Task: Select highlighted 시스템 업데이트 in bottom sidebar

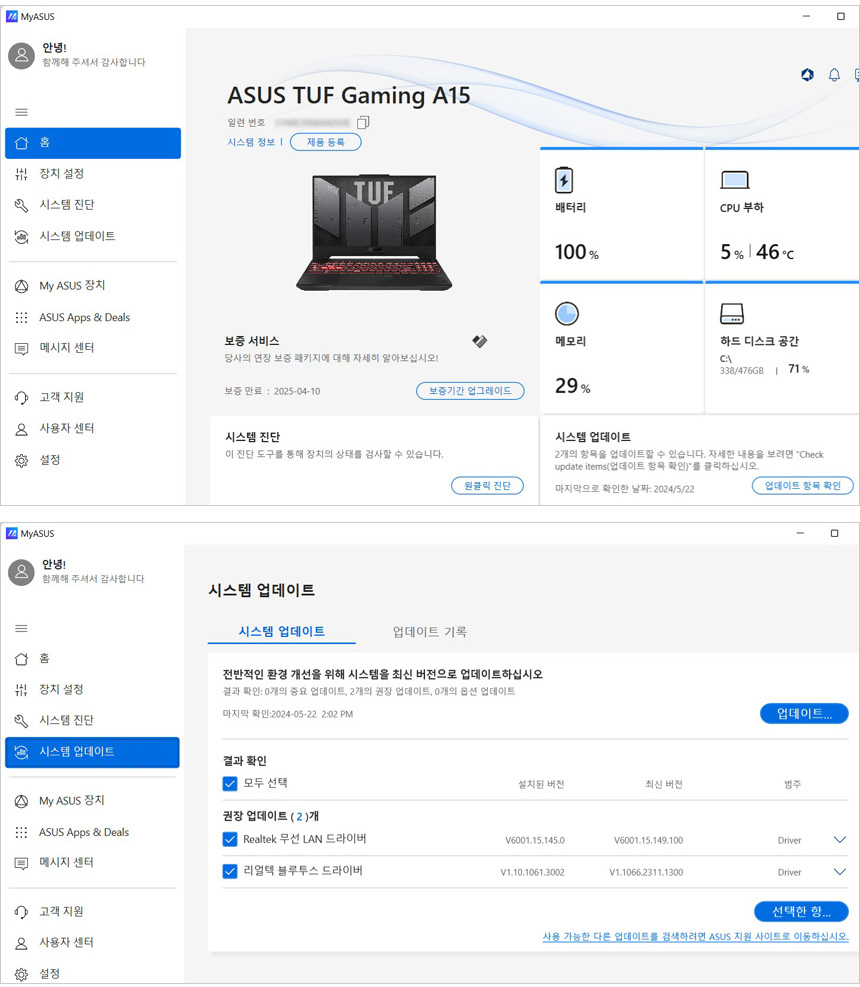Action: (93, 752)
